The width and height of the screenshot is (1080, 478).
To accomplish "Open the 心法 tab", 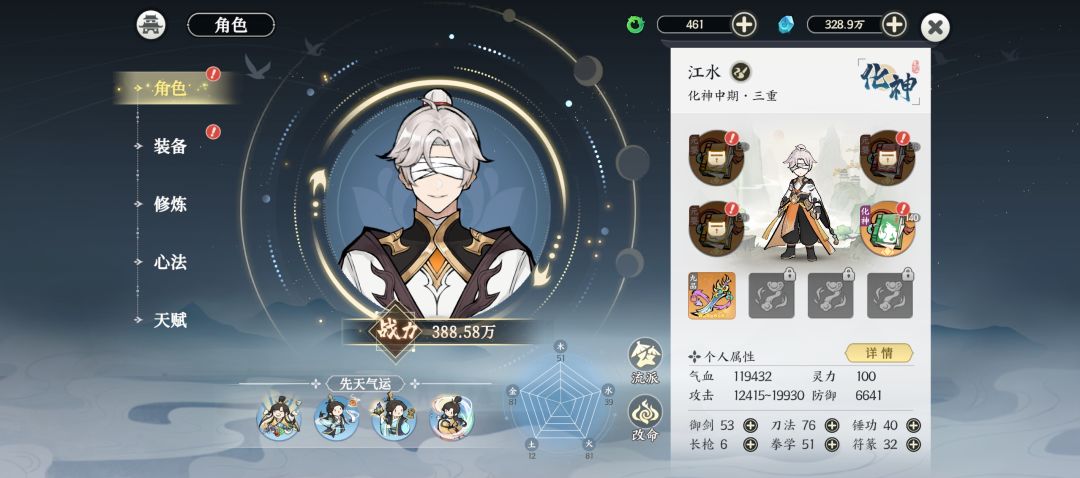I will 170,262.
